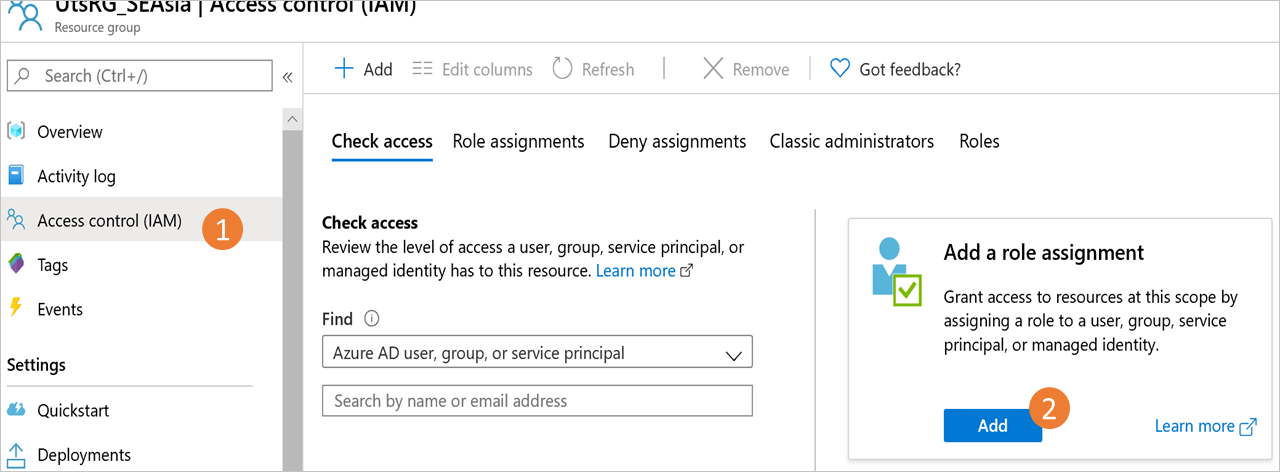Click the Find info circle icon
The height and width of the screenshot is (472, 1280).
372,319
